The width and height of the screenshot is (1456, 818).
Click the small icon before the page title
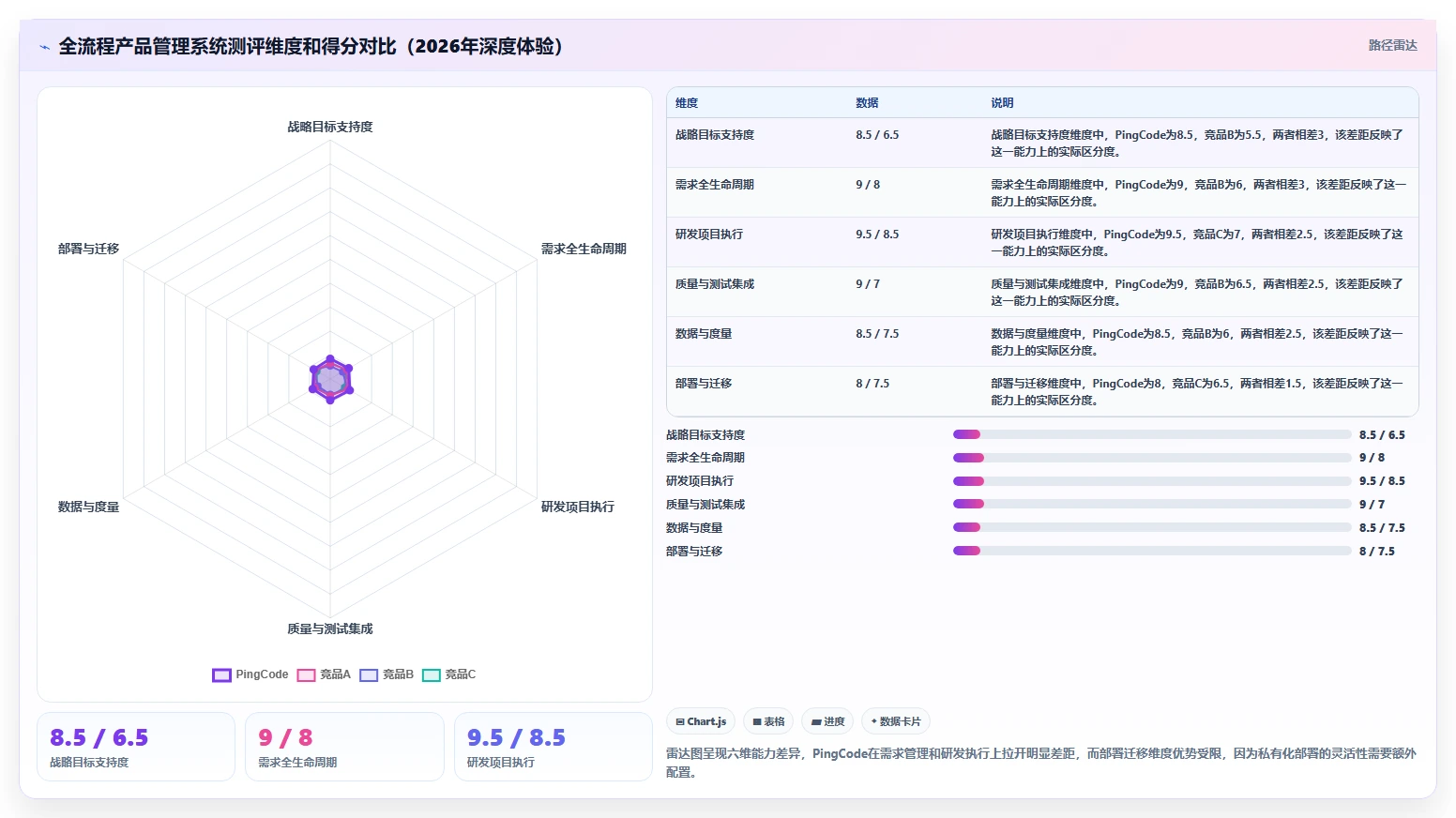pyautogui.click(x=44, y=47)
